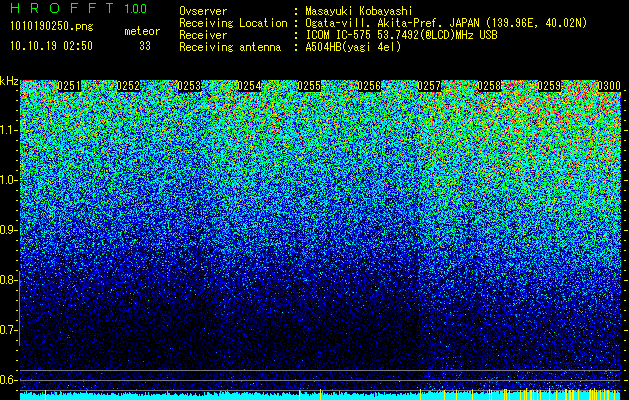Click the 0256 time marker
Viewport: 629px width, 400px height.
[369, 86]
